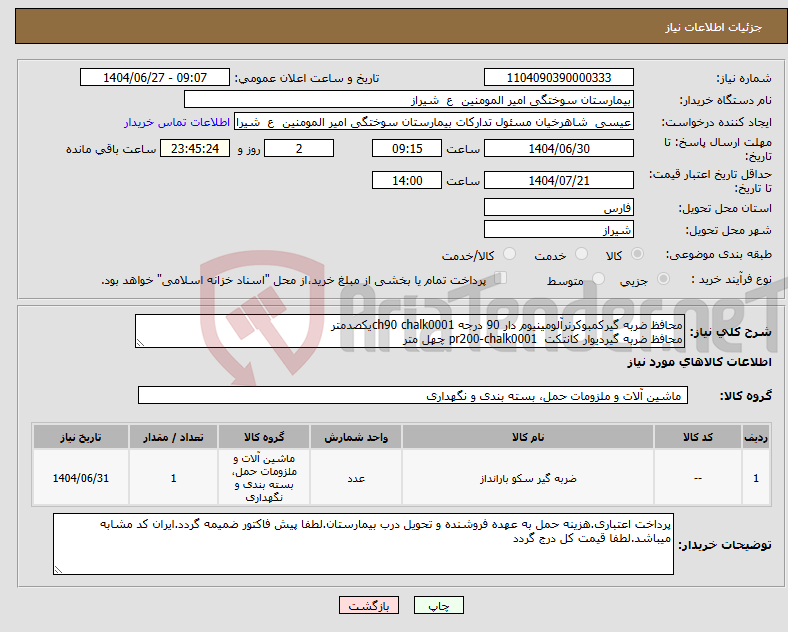Click the deadline time field 09:15

pyautogui.click(x=407, y=149)
